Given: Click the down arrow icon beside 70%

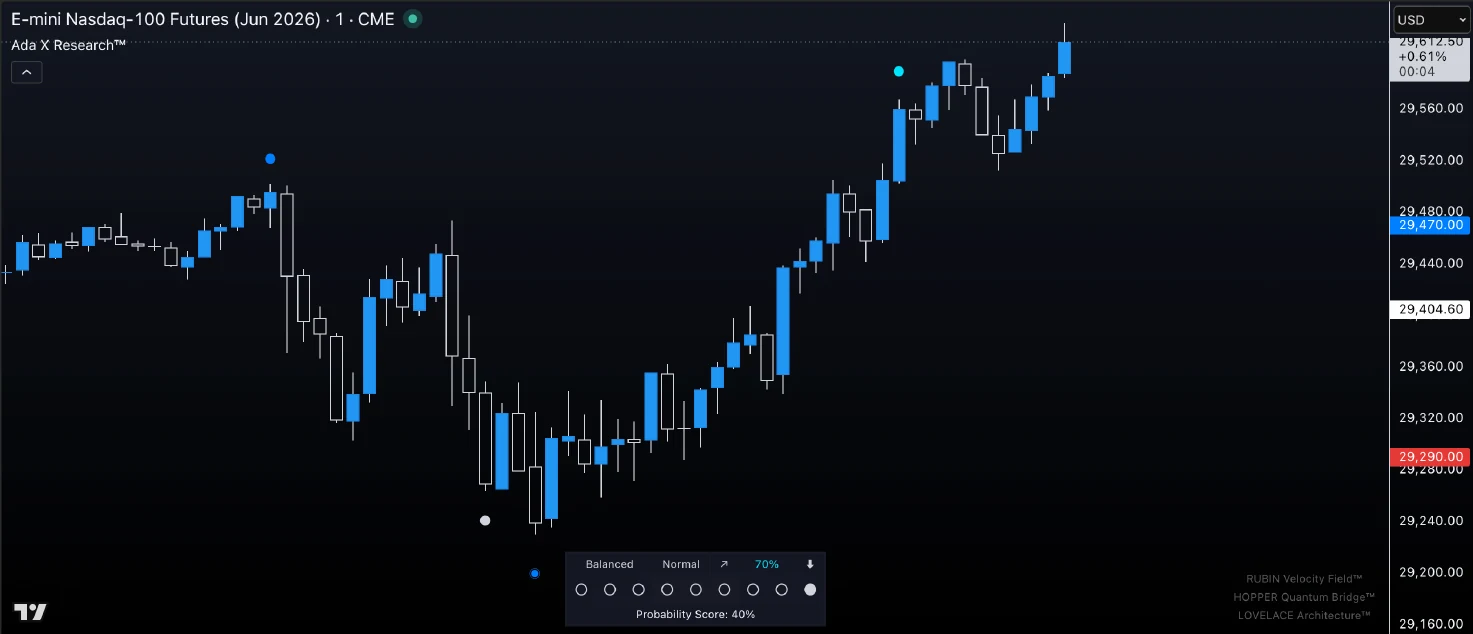Looking at the screenshot, I should (x=810, y=564).
